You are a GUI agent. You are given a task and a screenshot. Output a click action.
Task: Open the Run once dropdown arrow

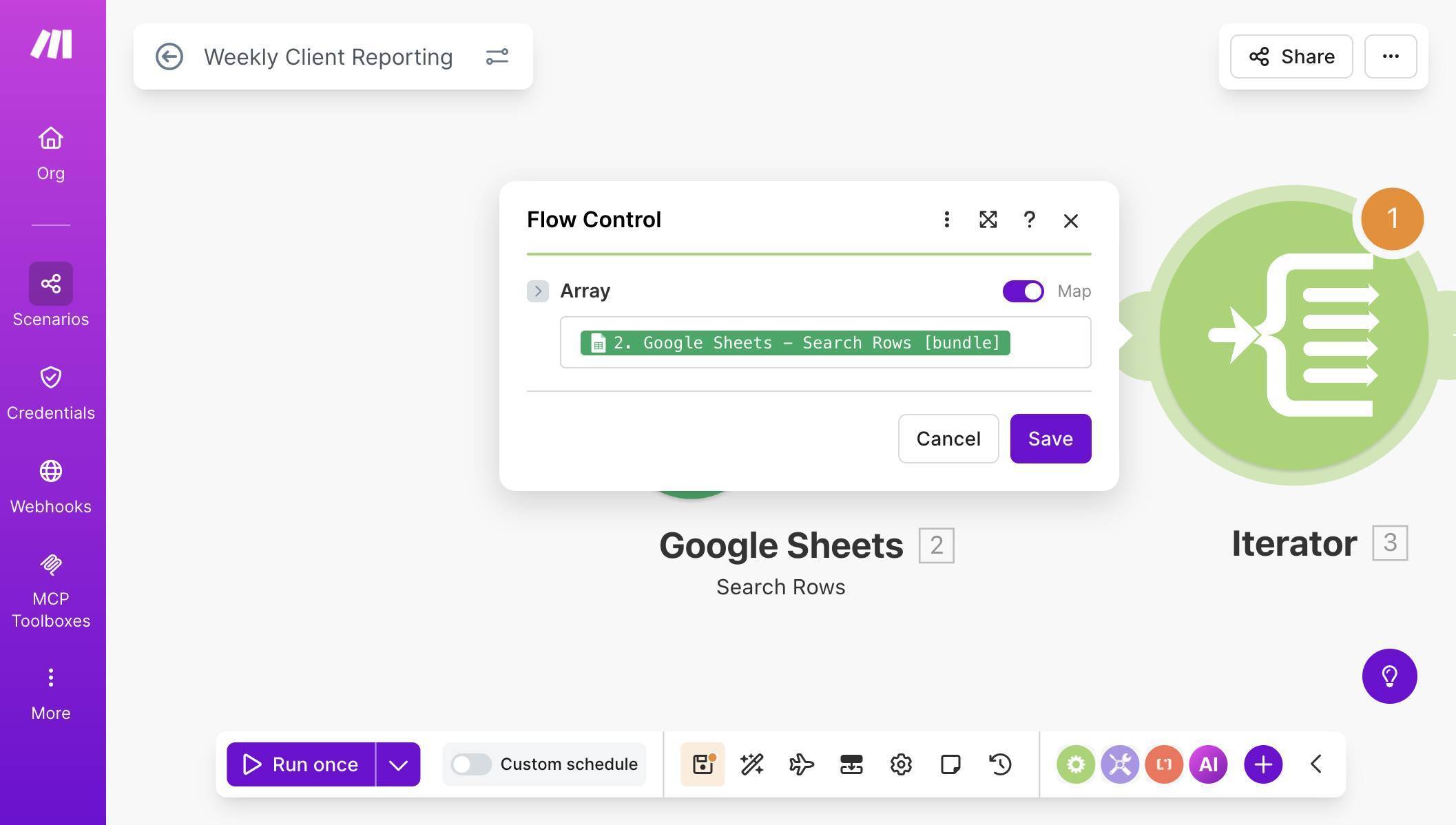tap(398, 764)
